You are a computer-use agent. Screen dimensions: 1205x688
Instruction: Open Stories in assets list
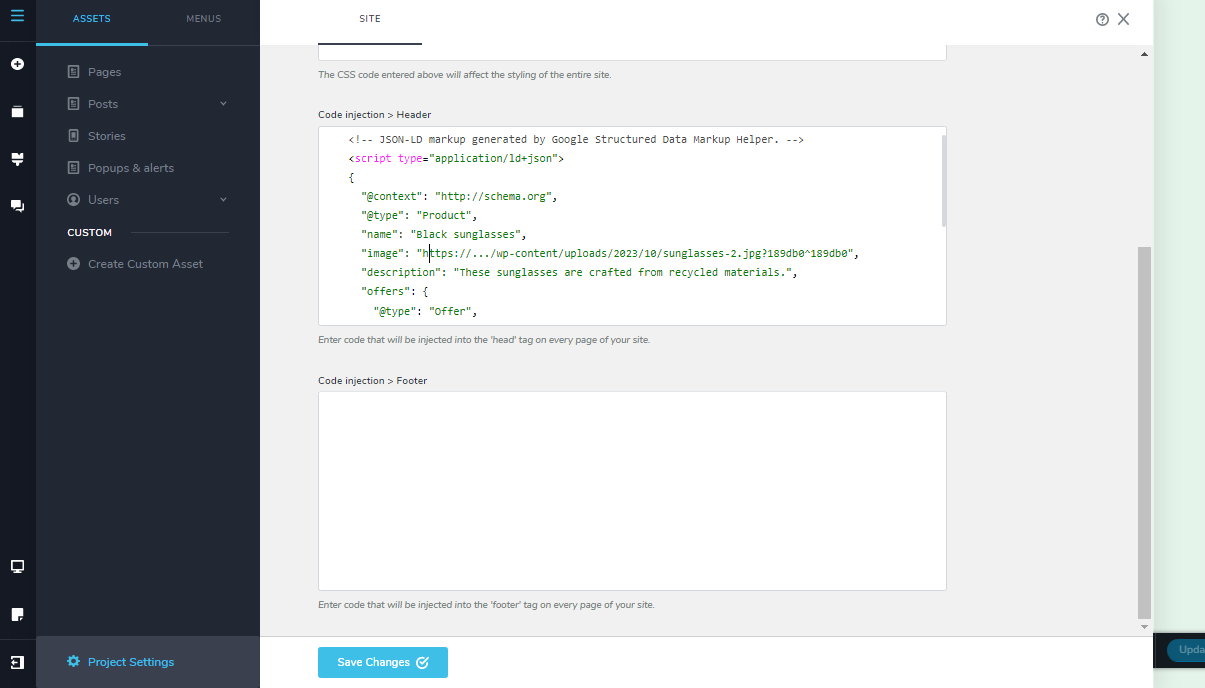107,136
